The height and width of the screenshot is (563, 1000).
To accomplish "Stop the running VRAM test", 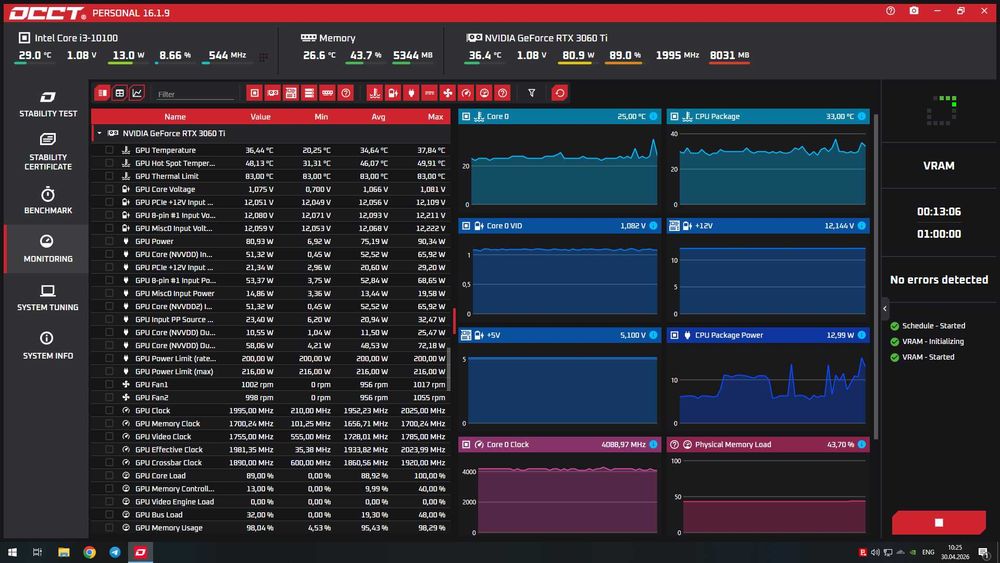I will point(938,522).
